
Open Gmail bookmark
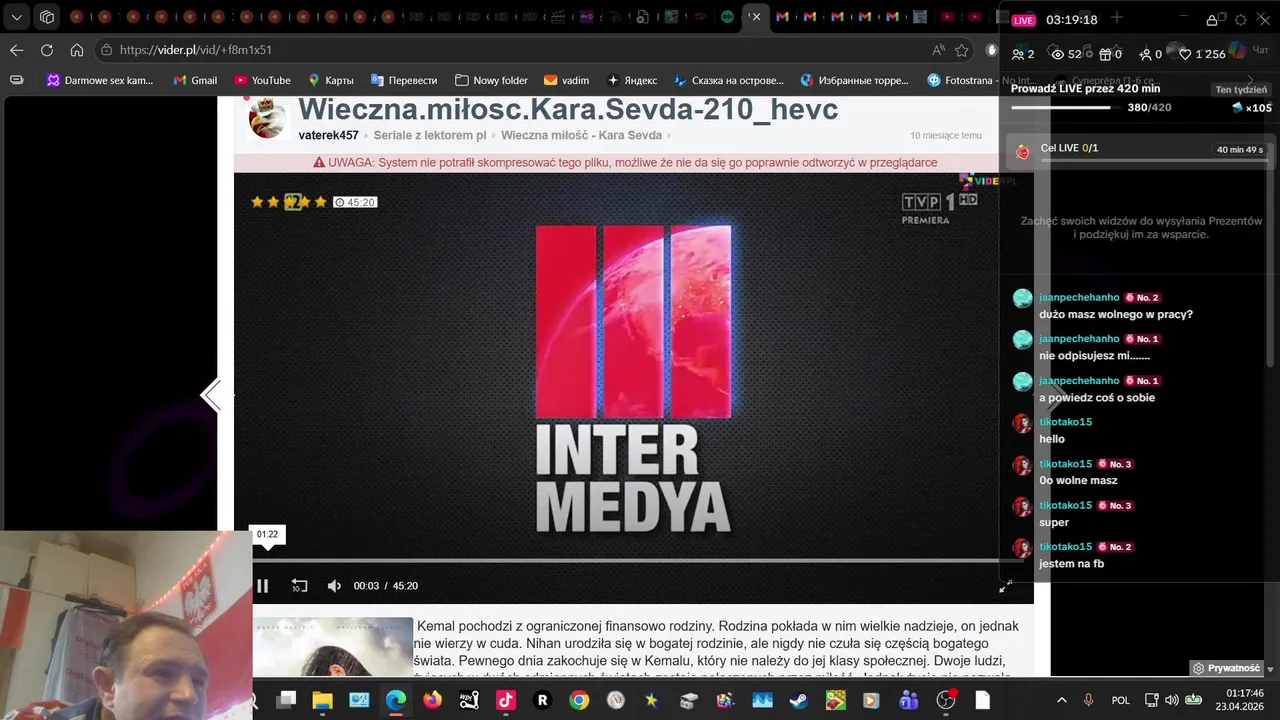[195, 80]
